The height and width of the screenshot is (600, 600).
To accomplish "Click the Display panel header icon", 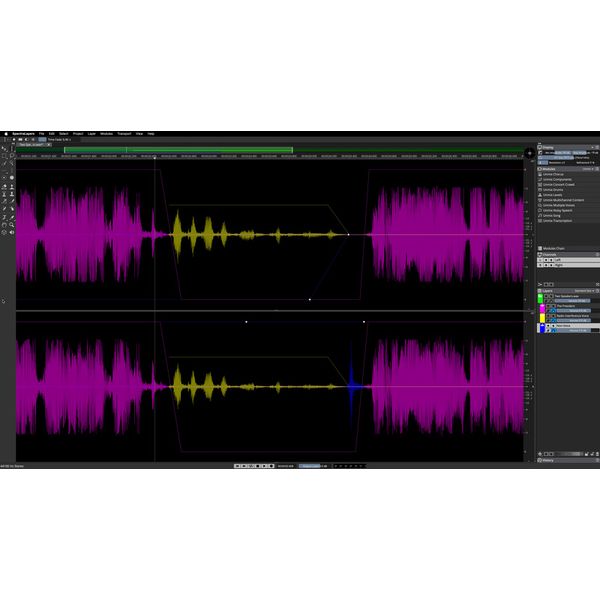I will (x=540, y=147).
